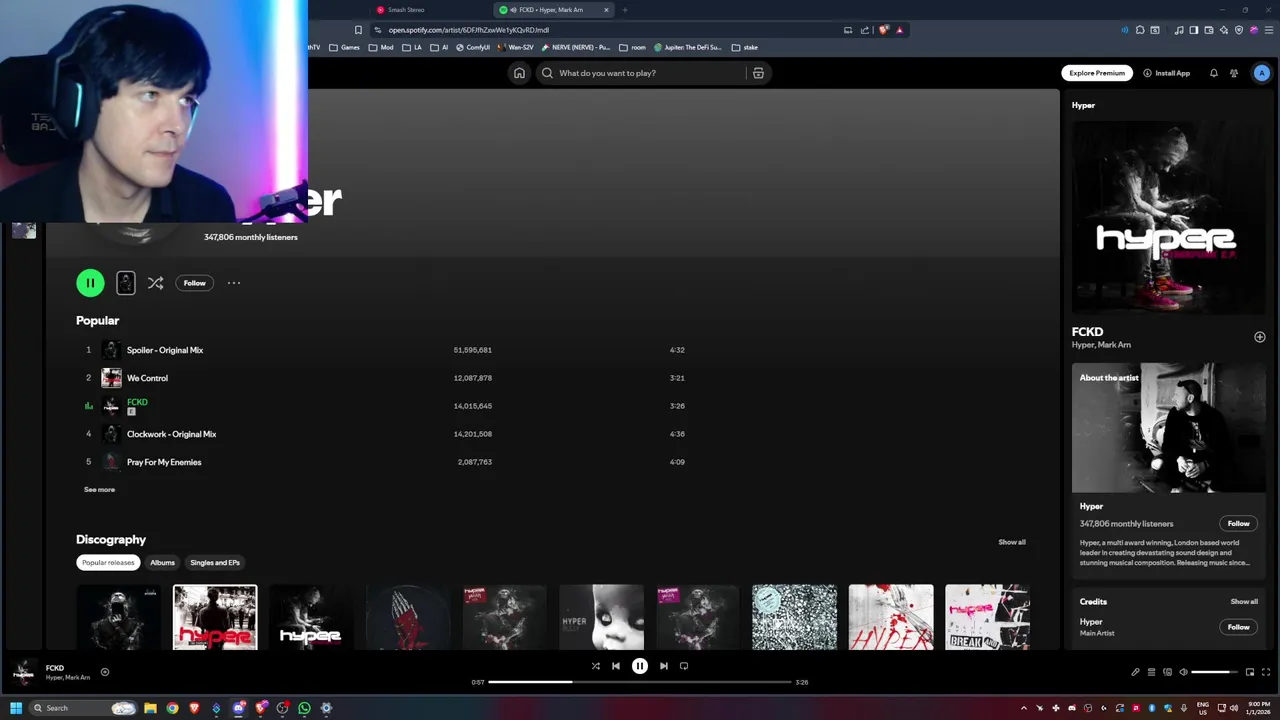This screenshot has width=1280, height=720.
Task: Open the room bookmarks folder
Action: tap(632, 47)
